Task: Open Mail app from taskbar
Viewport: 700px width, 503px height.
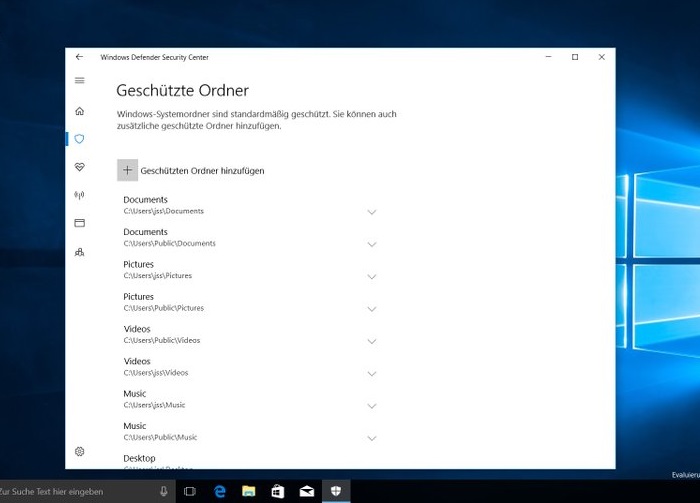Action: [307, 491]
